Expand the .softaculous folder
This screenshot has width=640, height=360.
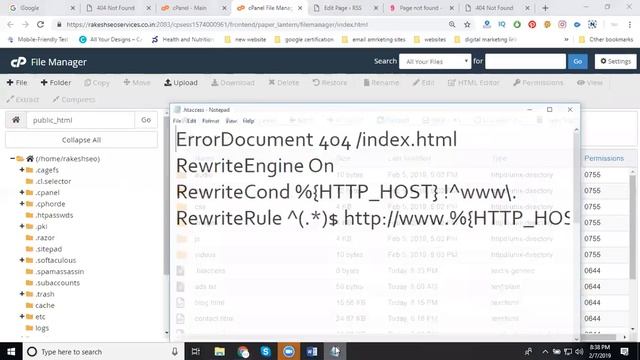click(22, 260)
